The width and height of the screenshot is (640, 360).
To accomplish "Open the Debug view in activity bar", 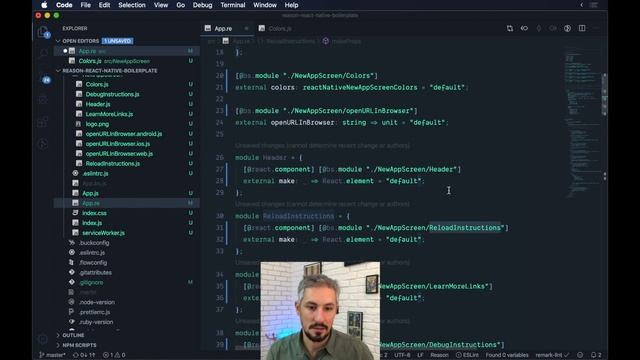I will click(x=43, y=100).
